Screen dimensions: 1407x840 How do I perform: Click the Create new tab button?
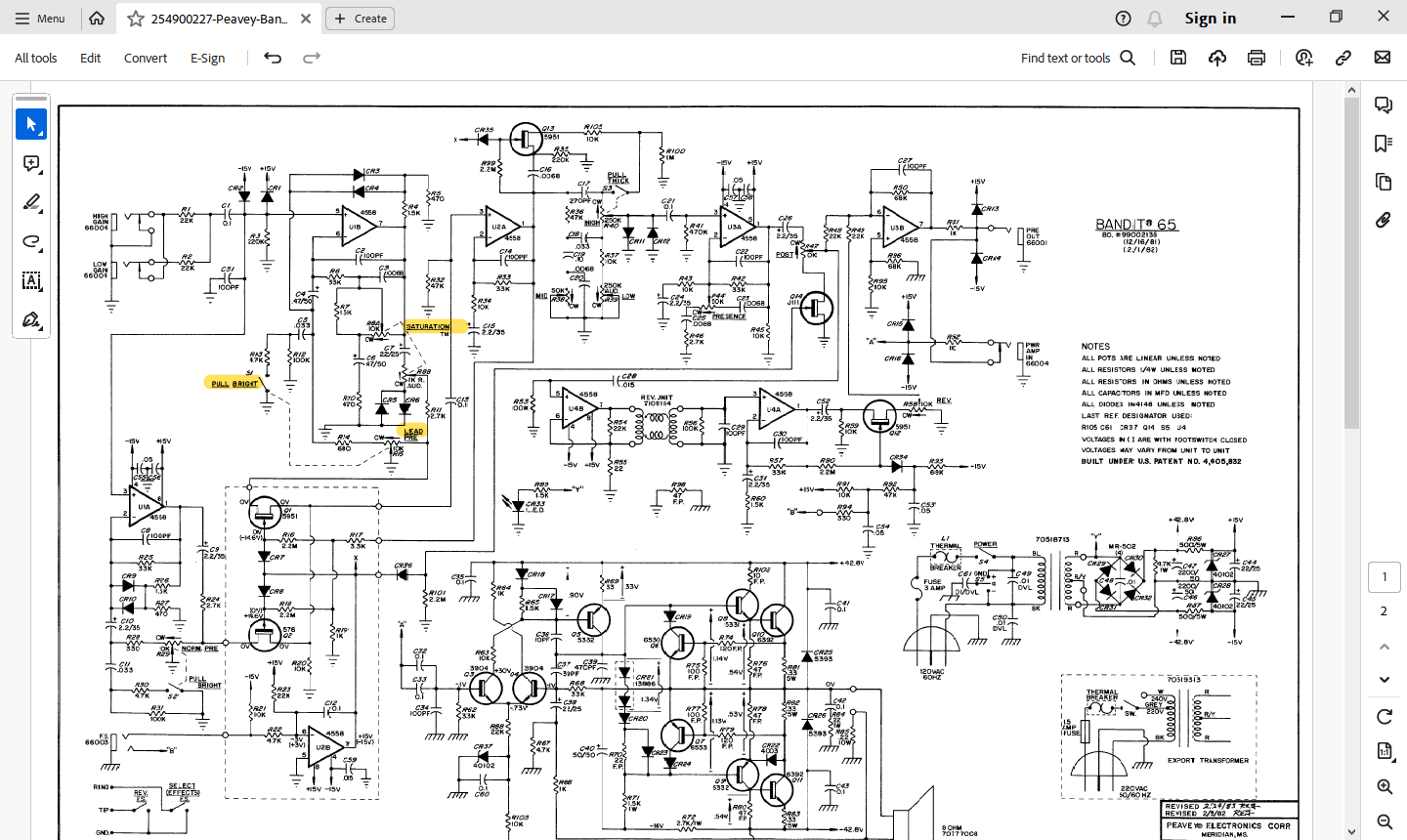coord(360,19)
